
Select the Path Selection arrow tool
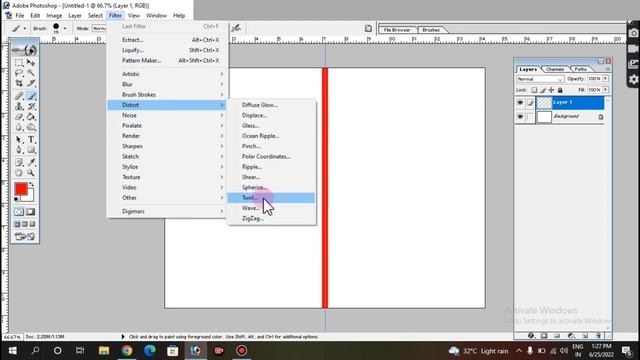tap(19, 140)
